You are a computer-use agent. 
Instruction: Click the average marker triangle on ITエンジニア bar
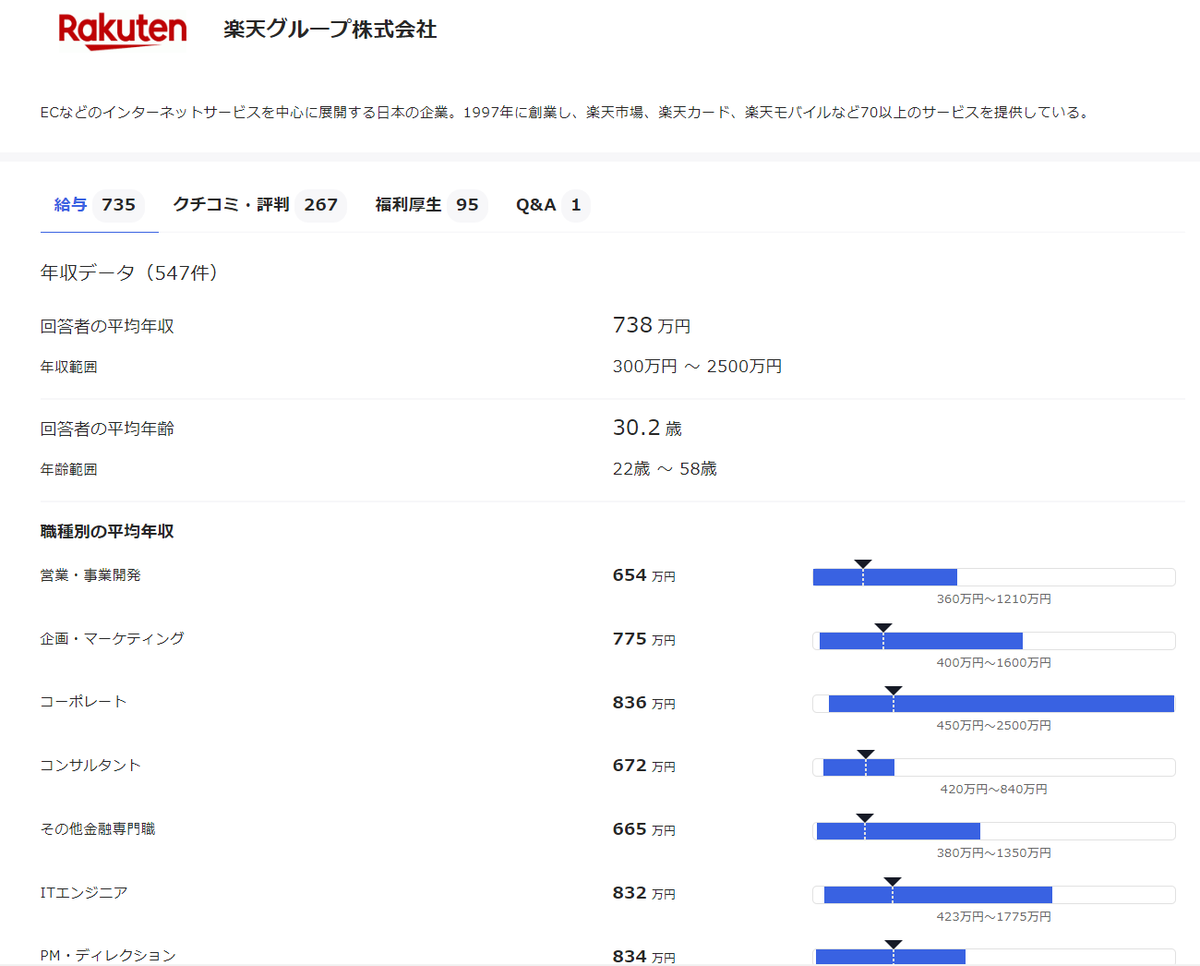click(x=893, y=881)
